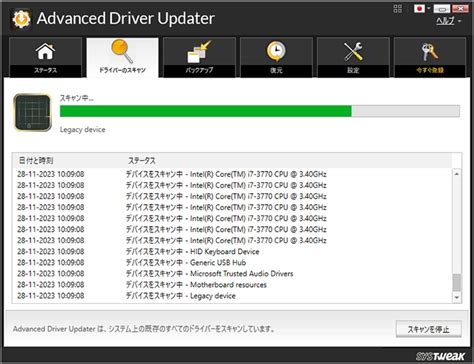The width and height of the screenshot is (474, 364).
Task: Click the log list scroll down arrow
Action: point(457,297)
